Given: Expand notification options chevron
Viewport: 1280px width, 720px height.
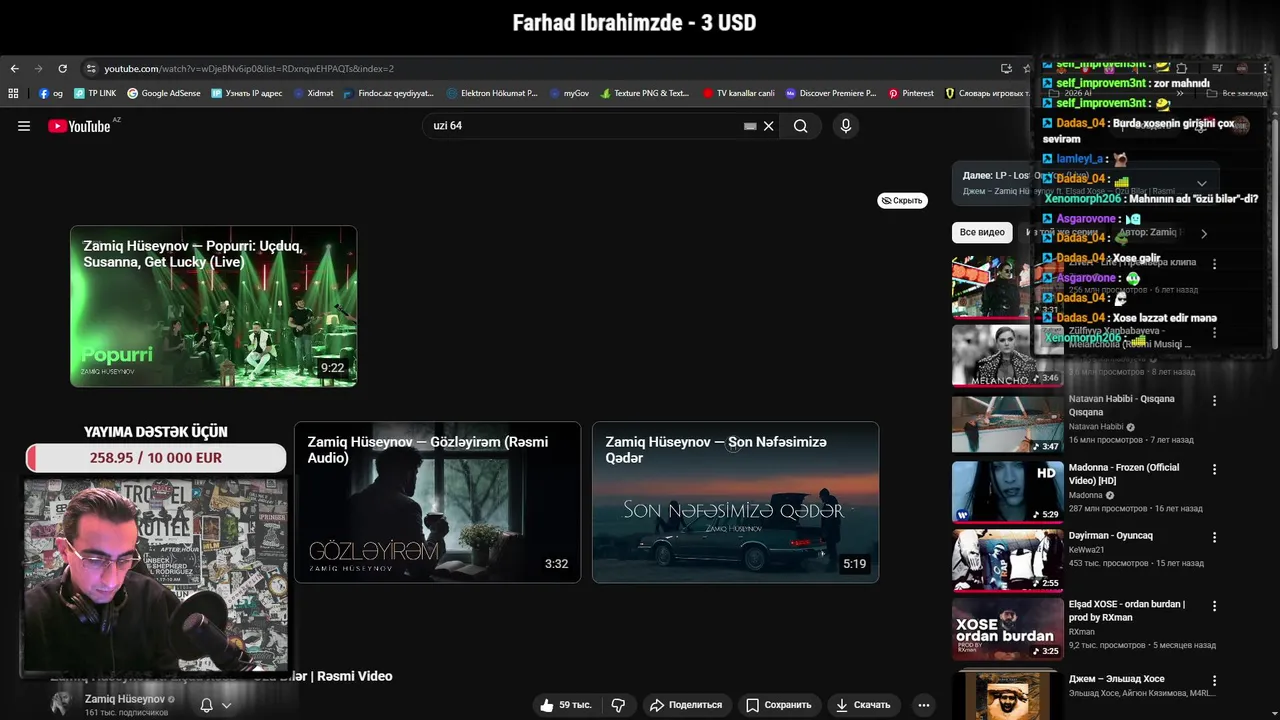Looking at the screenshot, I should click(227, 705).
